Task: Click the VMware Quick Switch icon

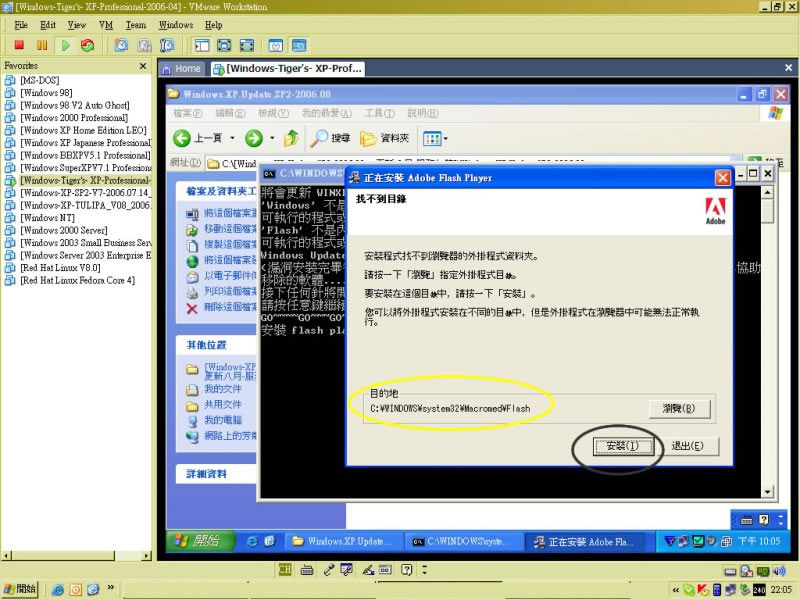Action: (x=247, y=45)
